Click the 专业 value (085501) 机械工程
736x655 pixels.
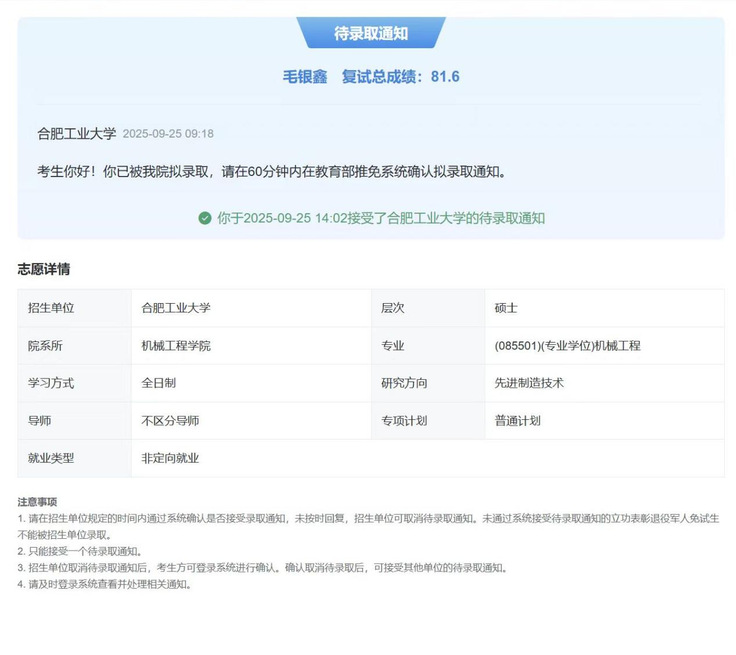[567, 346]
